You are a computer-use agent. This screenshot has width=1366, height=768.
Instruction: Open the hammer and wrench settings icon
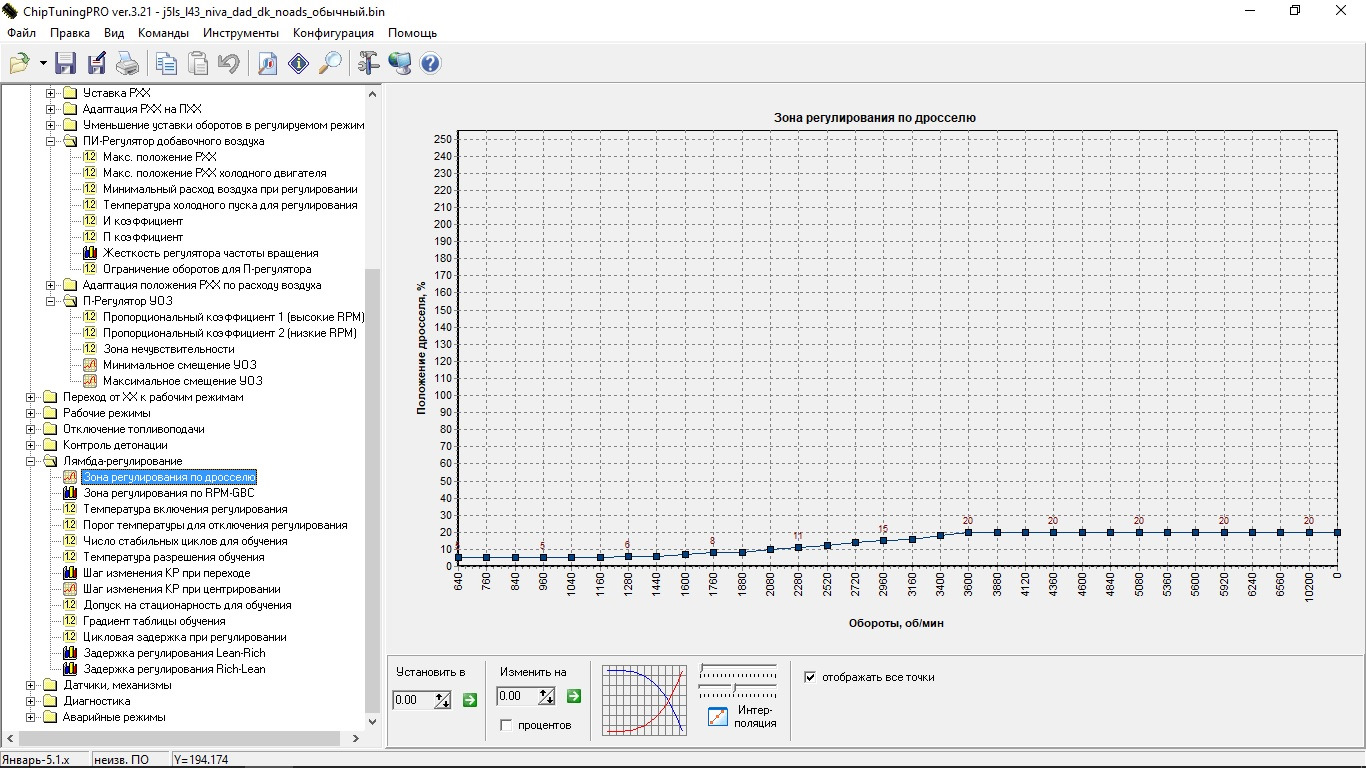click(368, 64)
